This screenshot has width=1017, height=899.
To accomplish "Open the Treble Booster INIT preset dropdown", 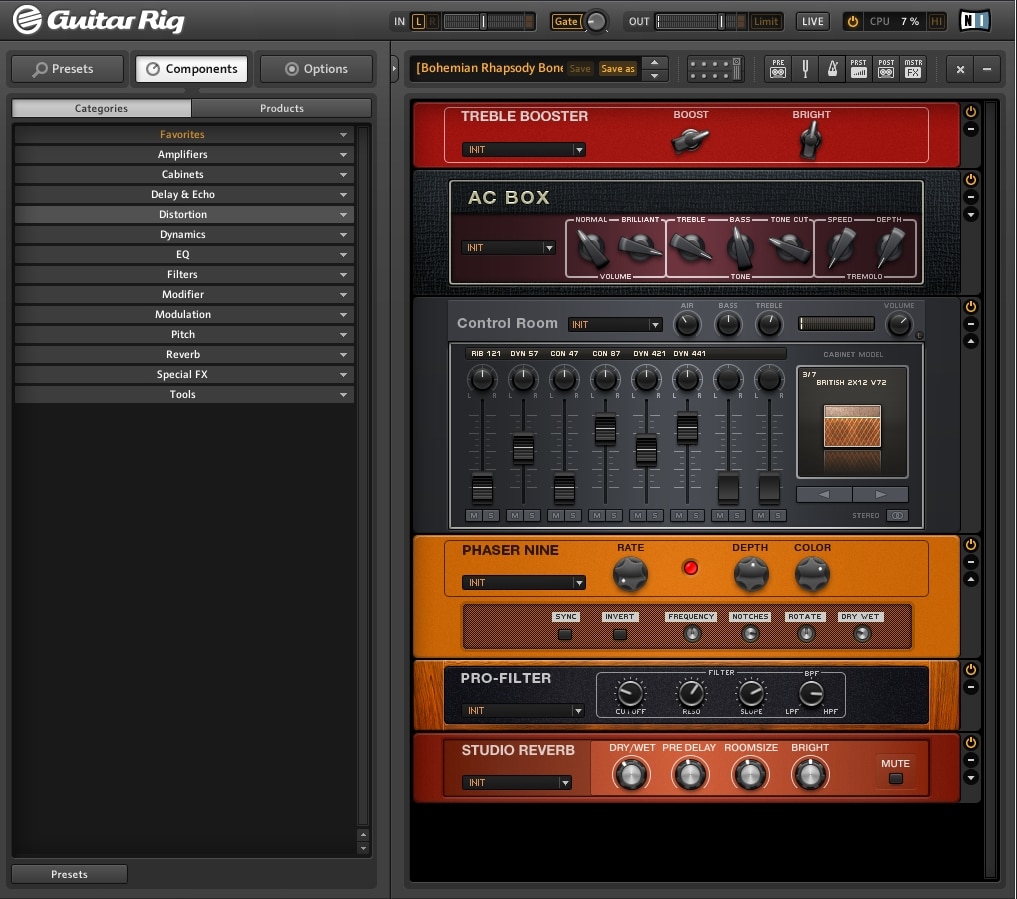I will coord(523,149).
